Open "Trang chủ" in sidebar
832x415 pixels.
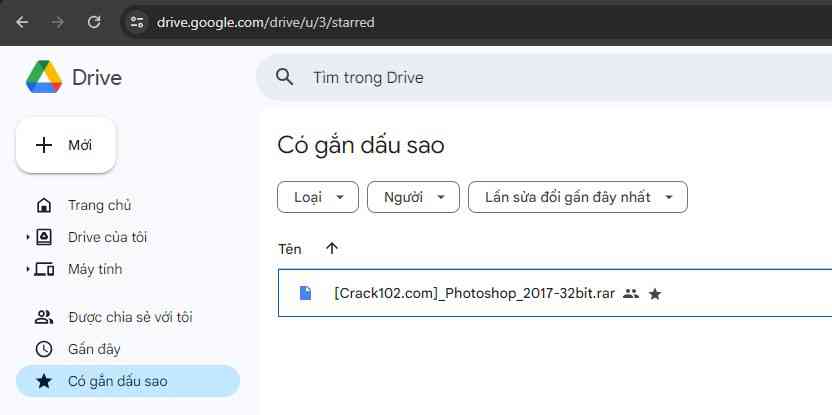click(99, 205)
